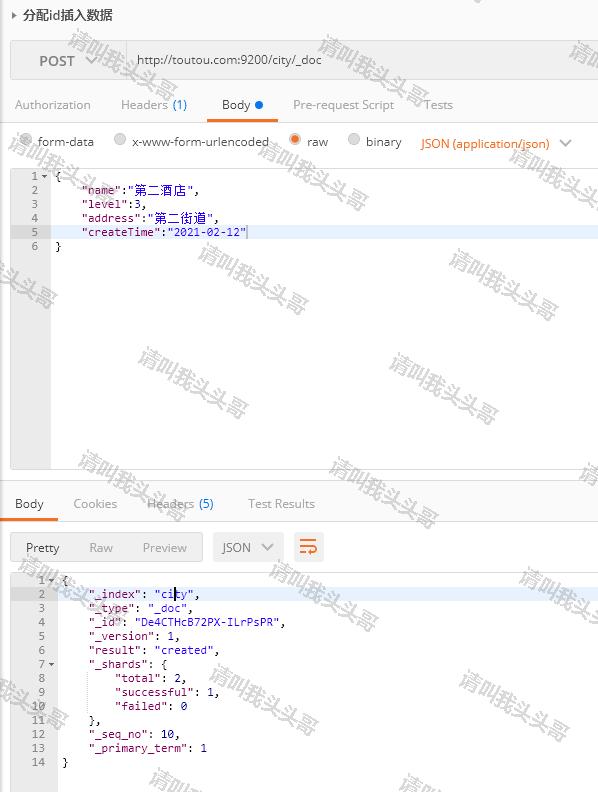Image resolution: width=598 pixels, height=792 pixels.
Task: Click the "result": "created" line
Action: point(154,650)
